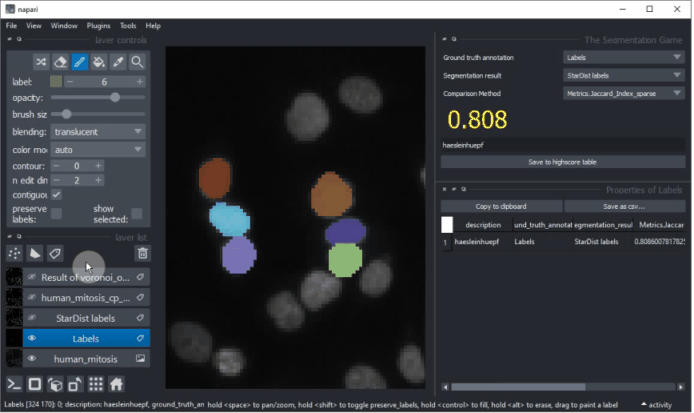Open Ground truth annotation dropdown
The height and width of the screenshot is (413, 694).
[624, 58]
